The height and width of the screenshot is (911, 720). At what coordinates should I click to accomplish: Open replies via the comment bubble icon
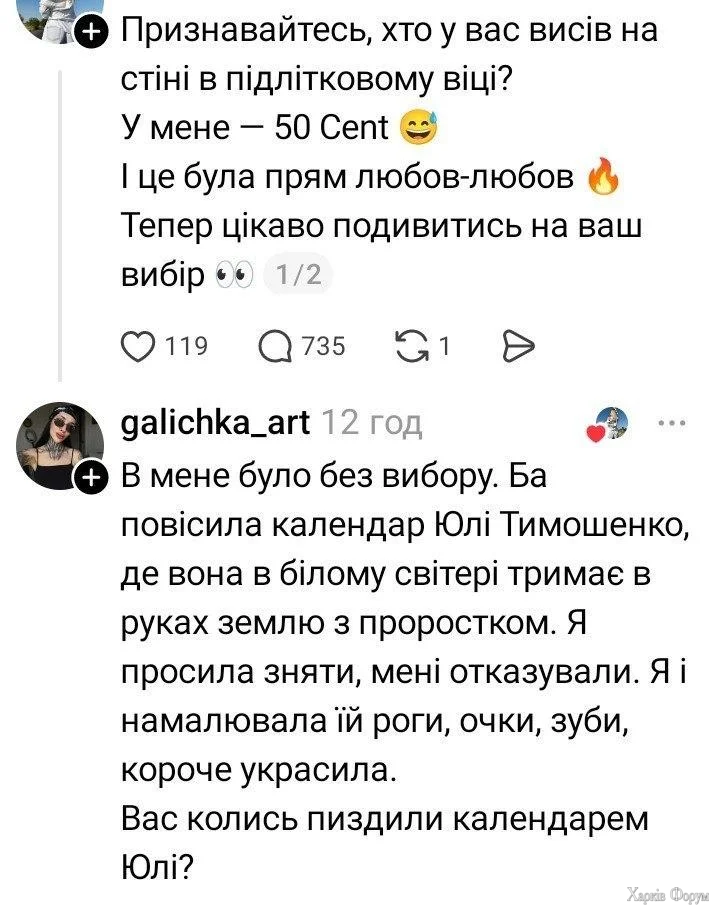[x=274, y=346]
